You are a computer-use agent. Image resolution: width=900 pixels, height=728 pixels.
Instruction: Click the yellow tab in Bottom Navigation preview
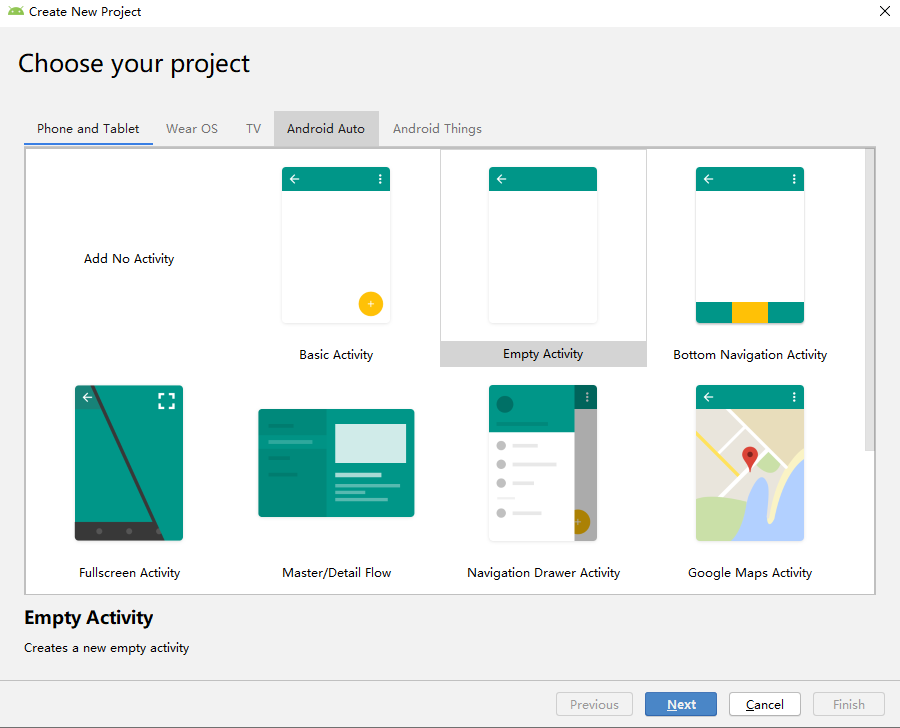coord(750,312)
